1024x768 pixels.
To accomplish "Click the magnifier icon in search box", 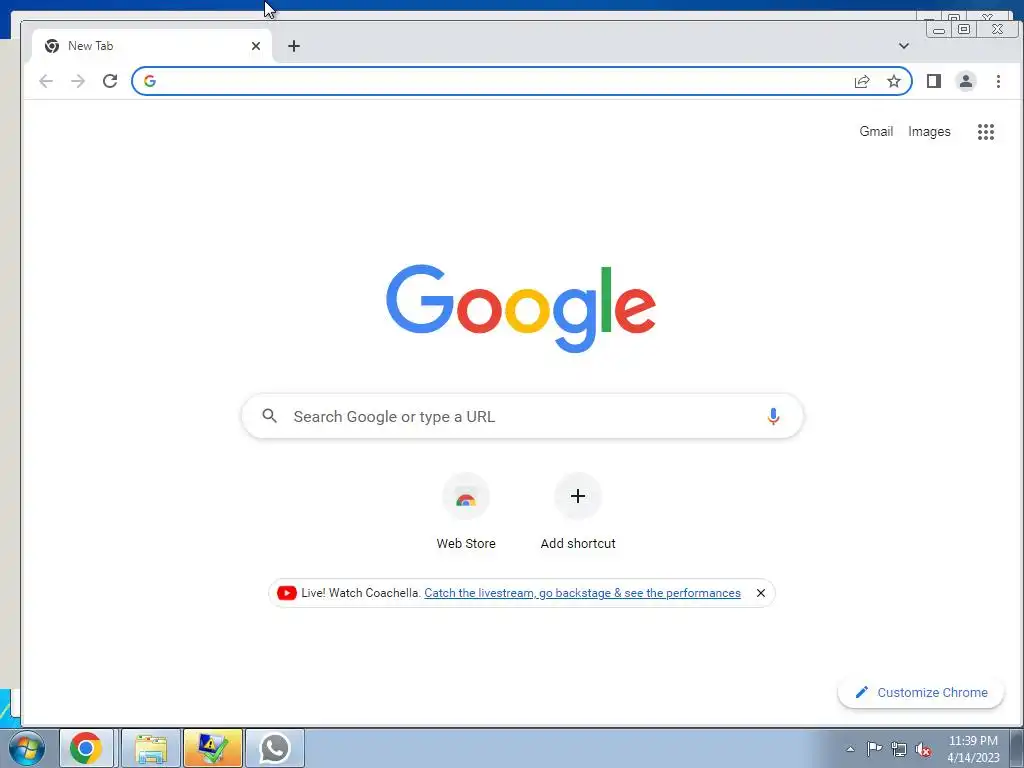I will [x=269, y=415].
